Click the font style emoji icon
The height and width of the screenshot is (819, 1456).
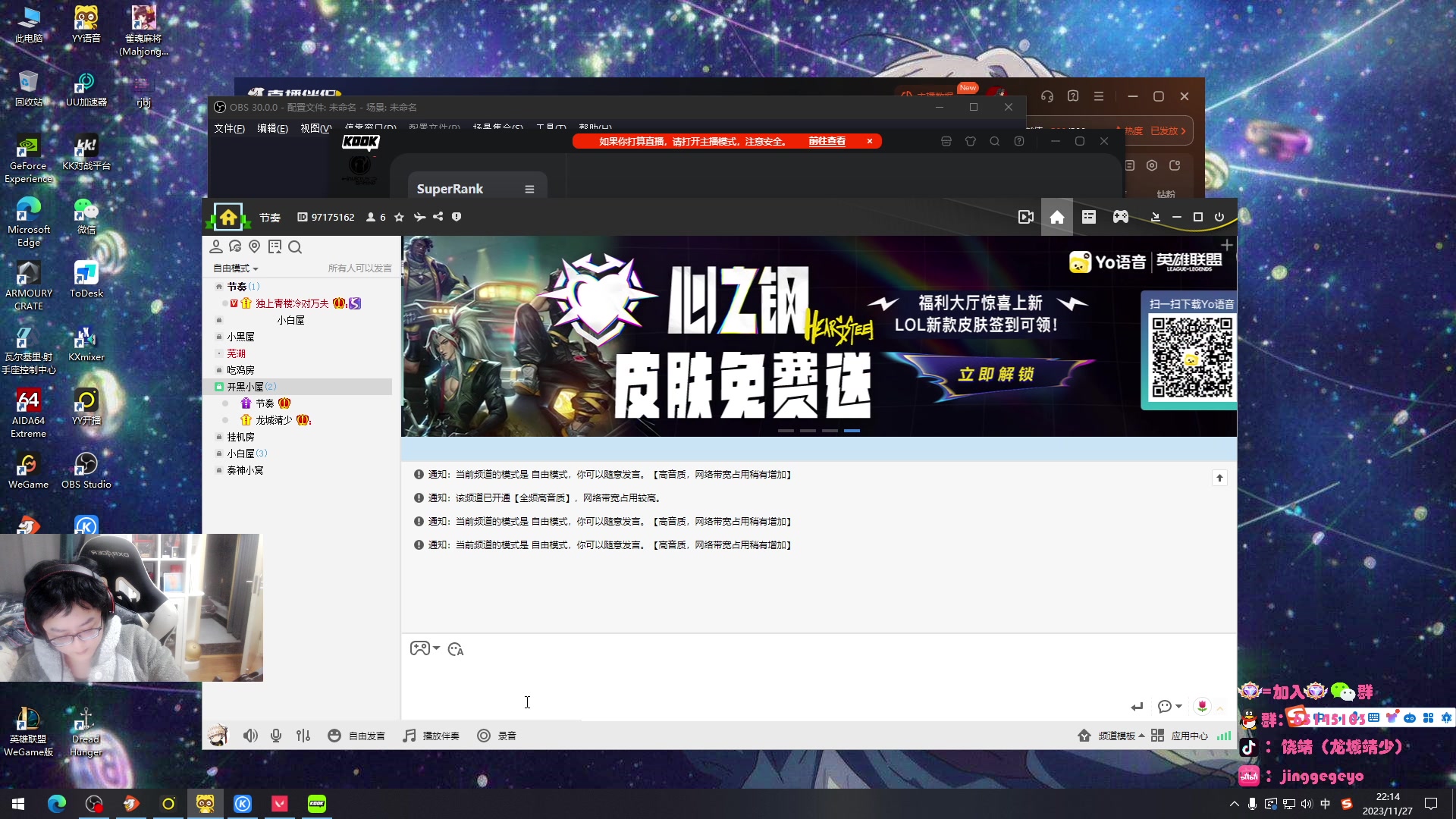(456, 649)
